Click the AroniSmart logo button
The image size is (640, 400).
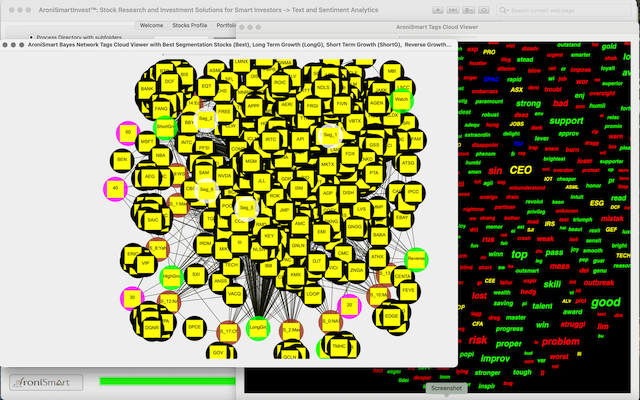click(46, 382)
